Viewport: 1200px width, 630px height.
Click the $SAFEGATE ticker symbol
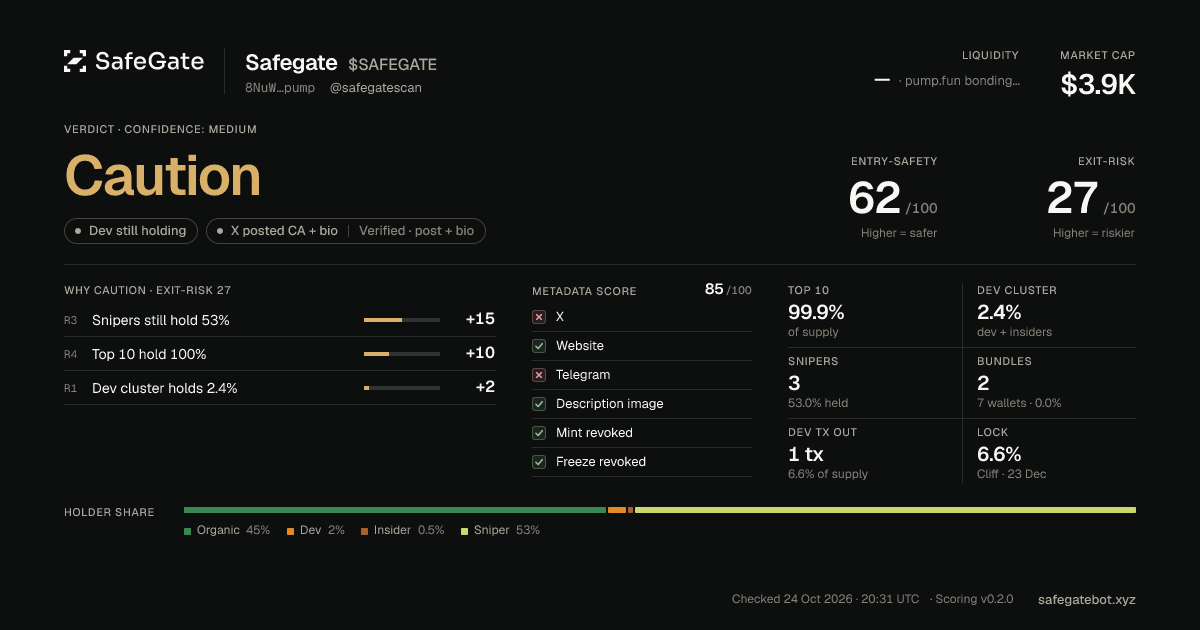(392, 64)
